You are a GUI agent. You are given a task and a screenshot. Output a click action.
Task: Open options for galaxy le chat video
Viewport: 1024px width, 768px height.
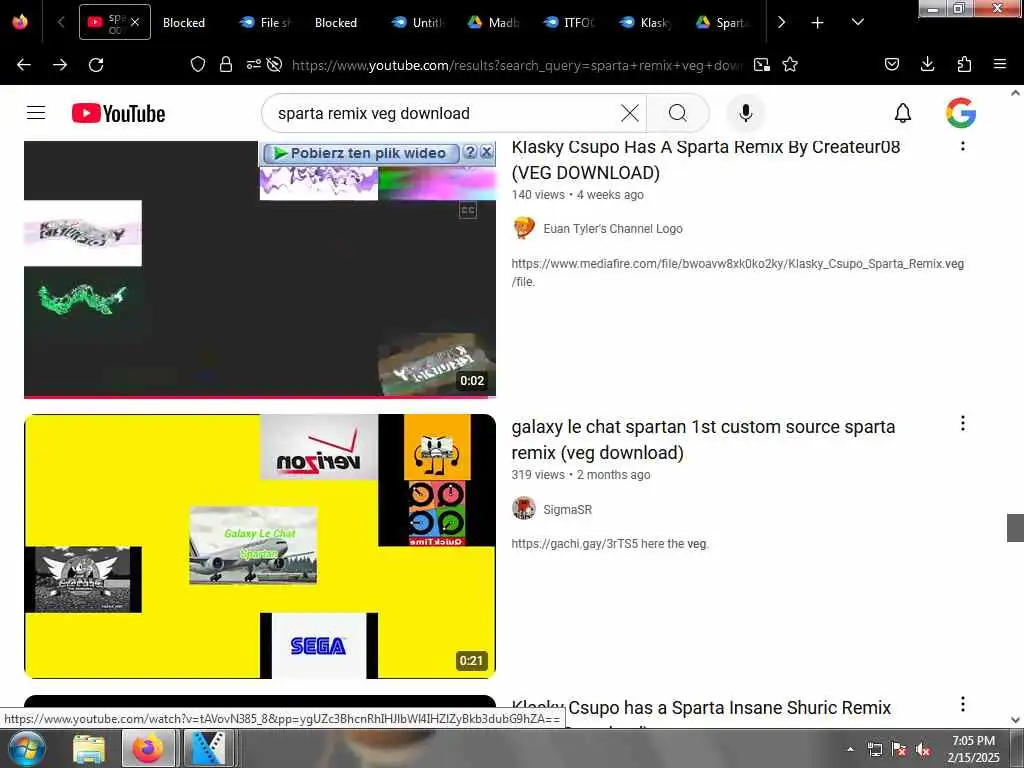963,424
